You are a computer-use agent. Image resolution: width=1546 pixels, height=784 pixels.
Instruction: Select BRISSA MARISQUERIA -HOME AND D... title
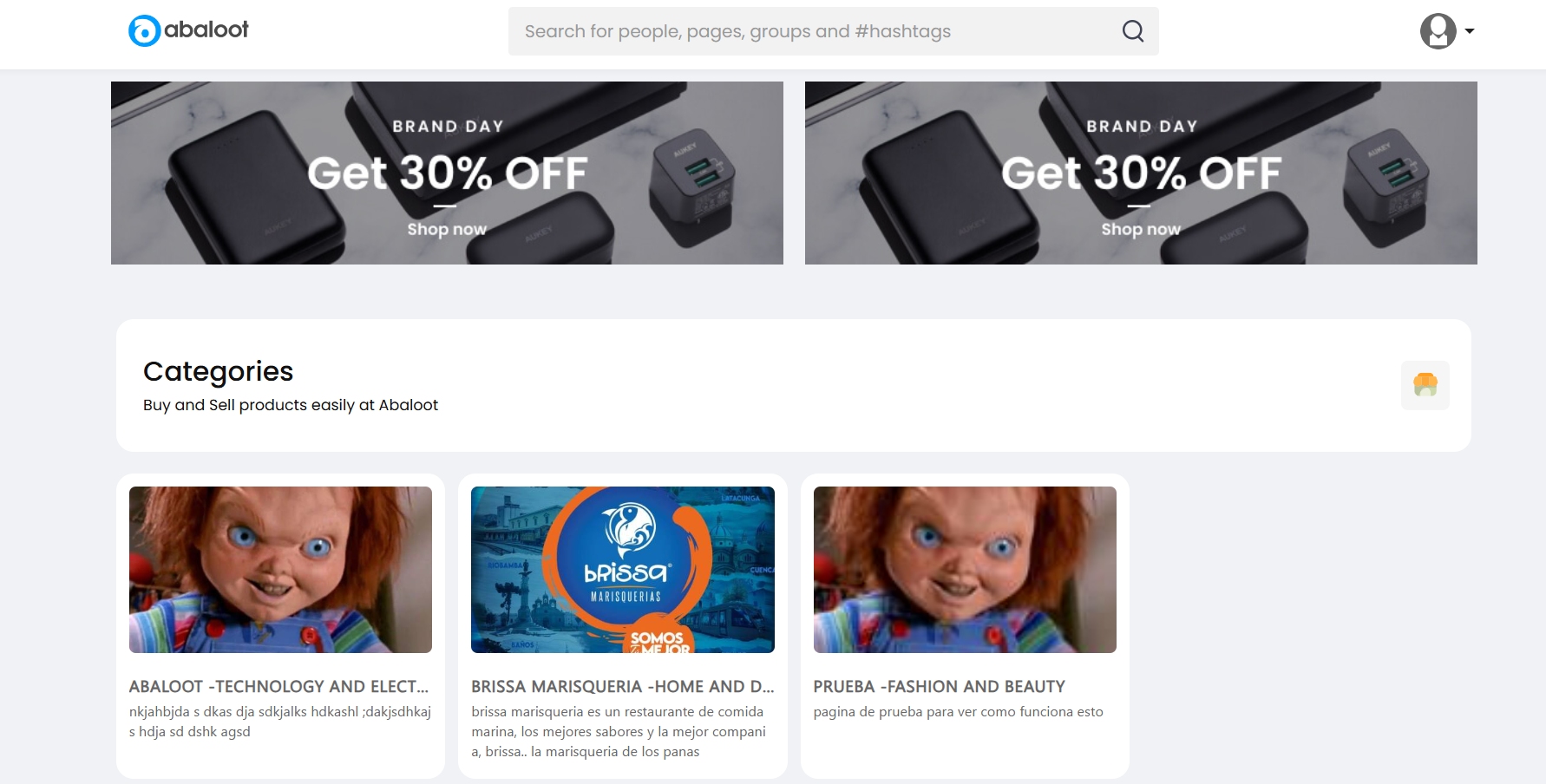tap(623, 686)
